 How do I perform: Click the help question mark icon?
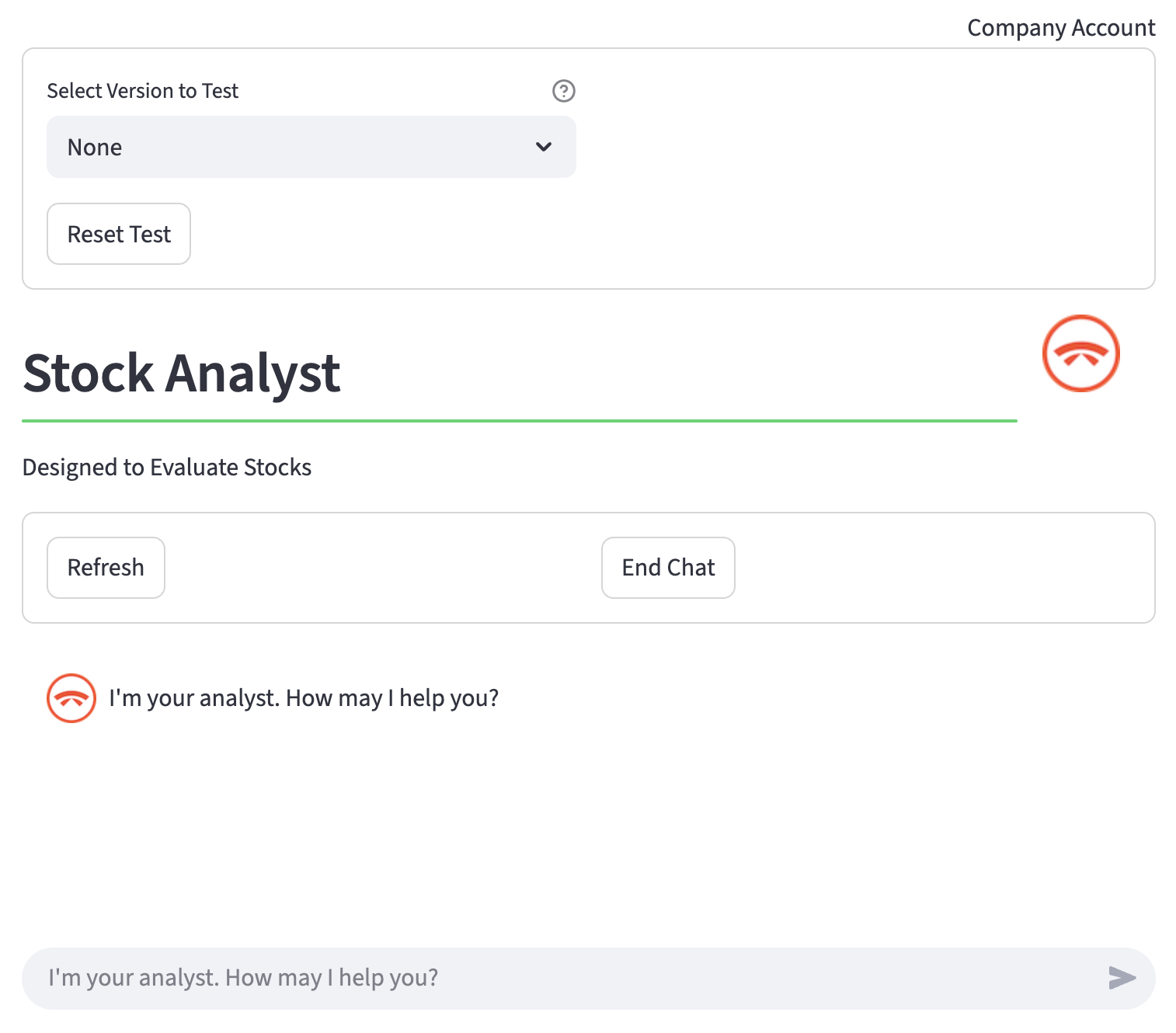563,91
